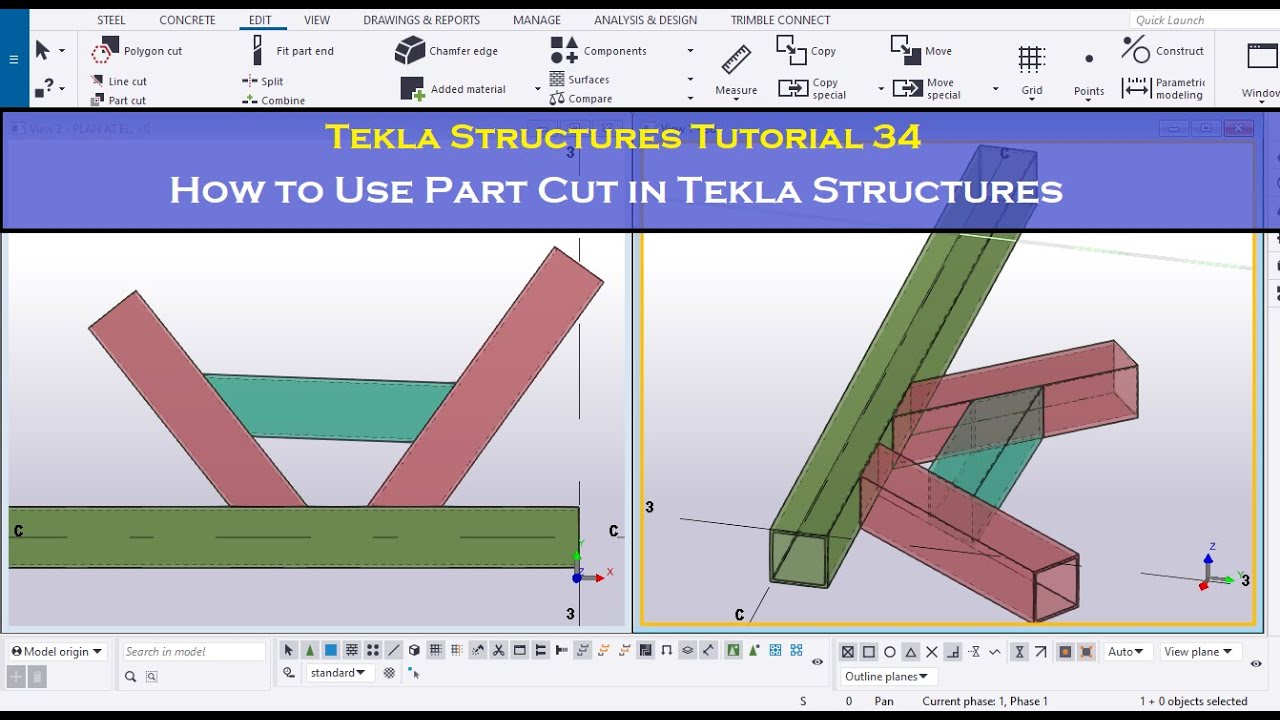Open the ANALYSIS & DESIGN tab
The height and width of the screenshot is (720, 1280).
(645, 20)
